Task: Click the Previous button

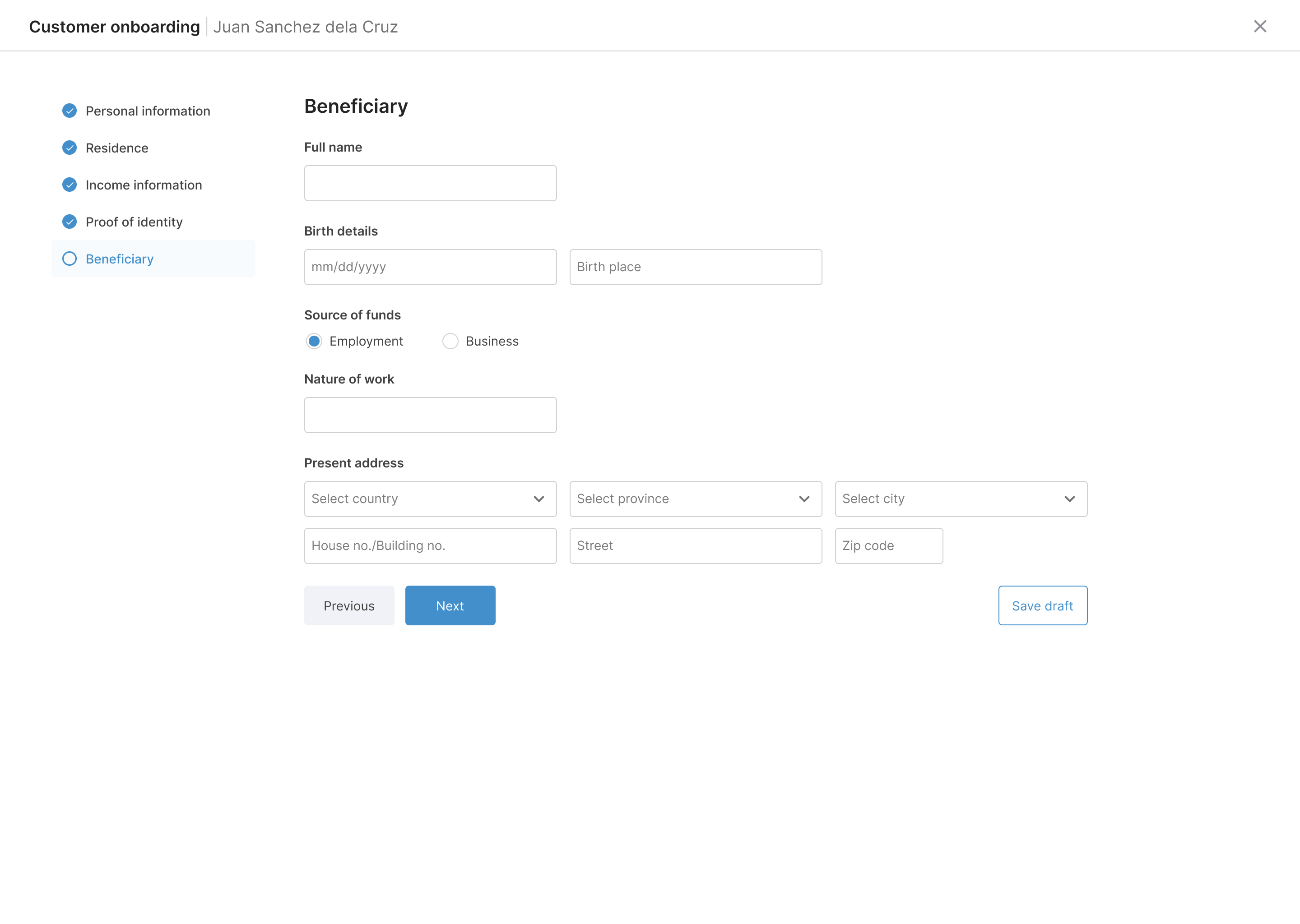Action: pos(349,605)
